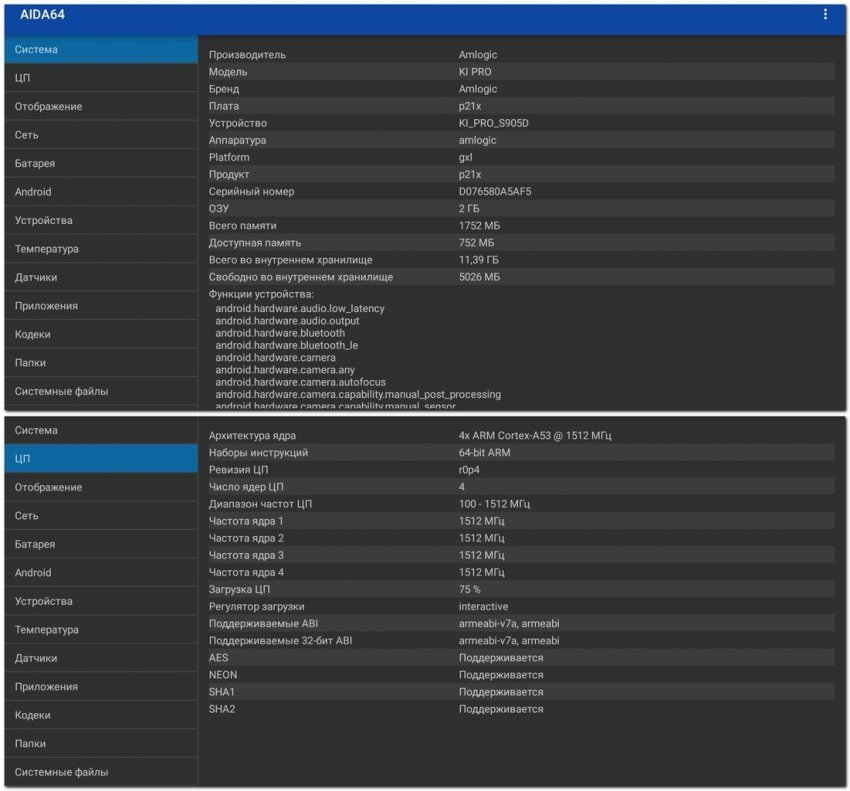Click the Модель KI PRO row
This screenshot has height=791, width=850.
tap(521, 72)
